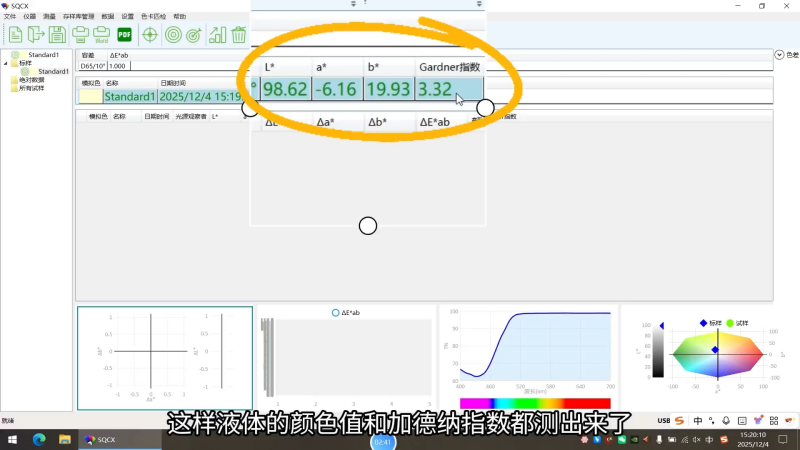The height and width of the screenshot is (450, 800).
Task: Click the spectral reflectance curve chart
Action: click(536, 346)
